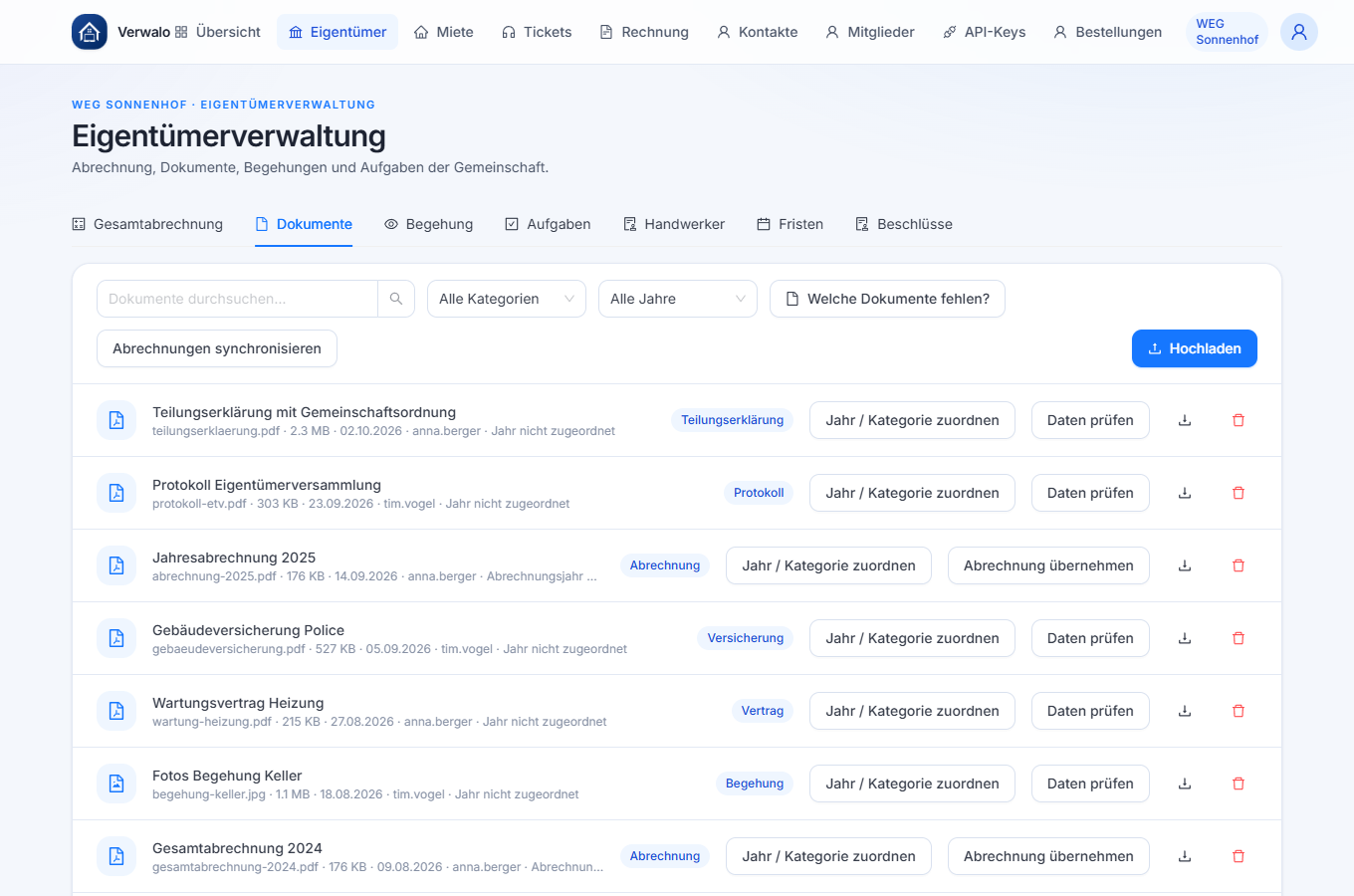Open Tickets in the top navigation
The width and height of the screenshot is (1354, 896).
[x=537, y=32]
